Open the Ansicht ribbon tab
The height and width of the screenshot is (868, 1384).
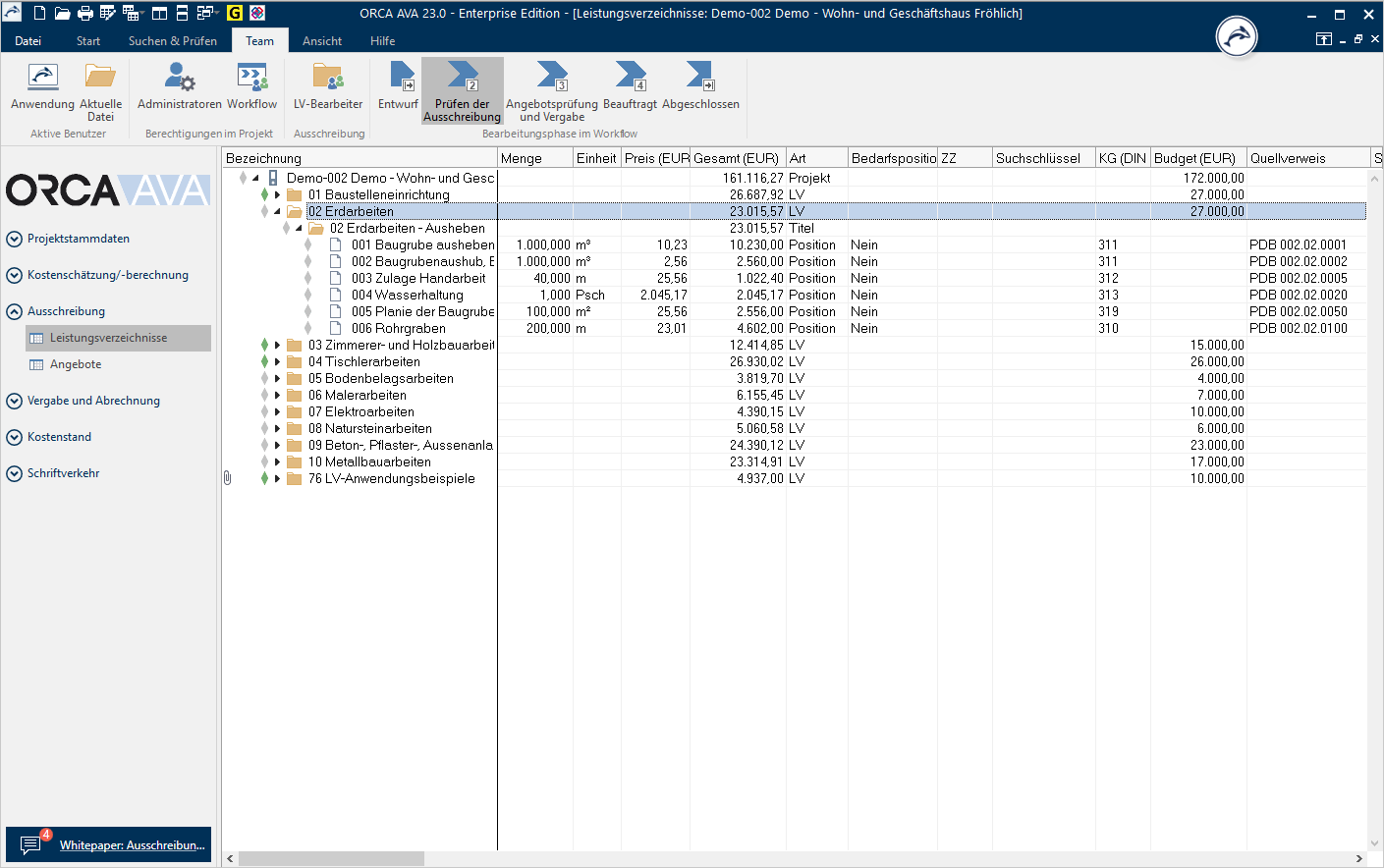click(322, 41)
